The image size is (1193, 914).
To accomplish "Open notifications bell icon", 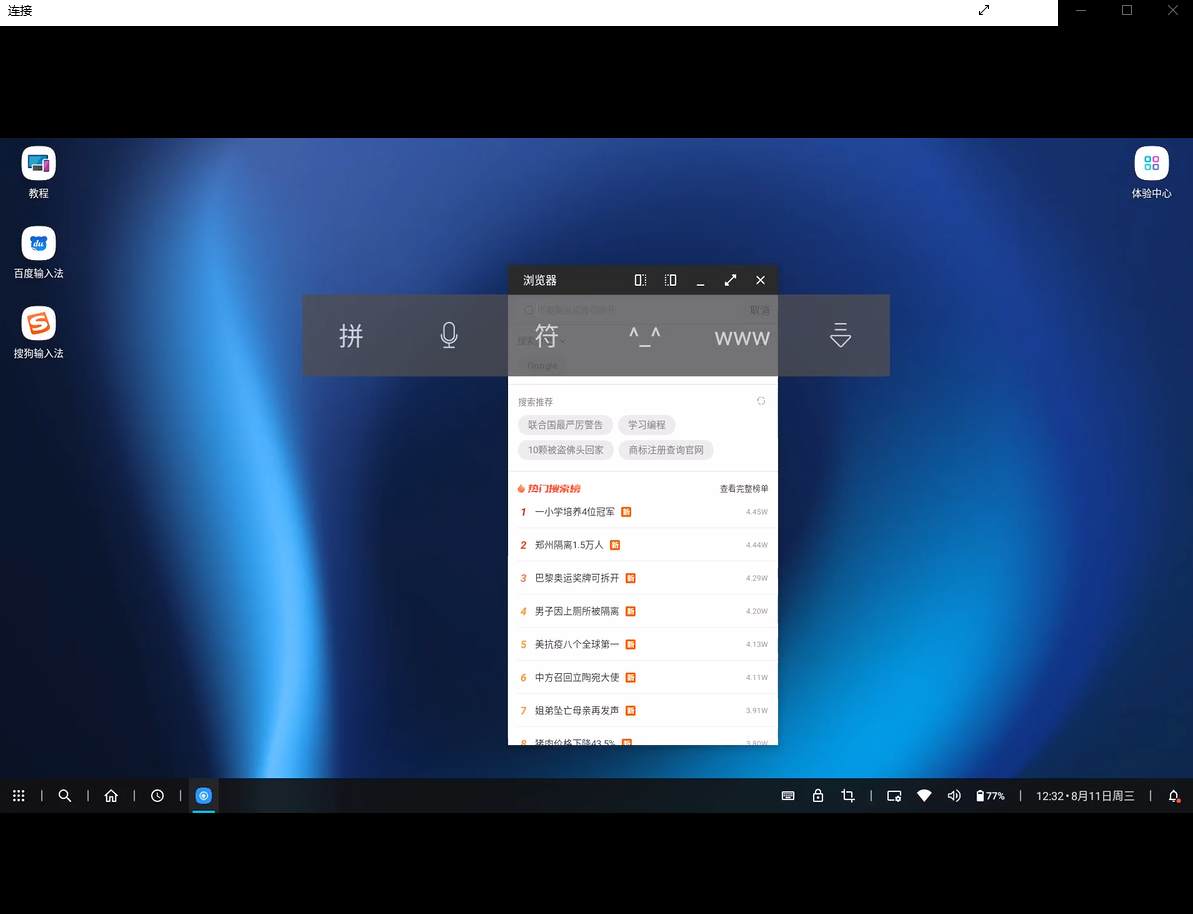I will coord(1173,795).
